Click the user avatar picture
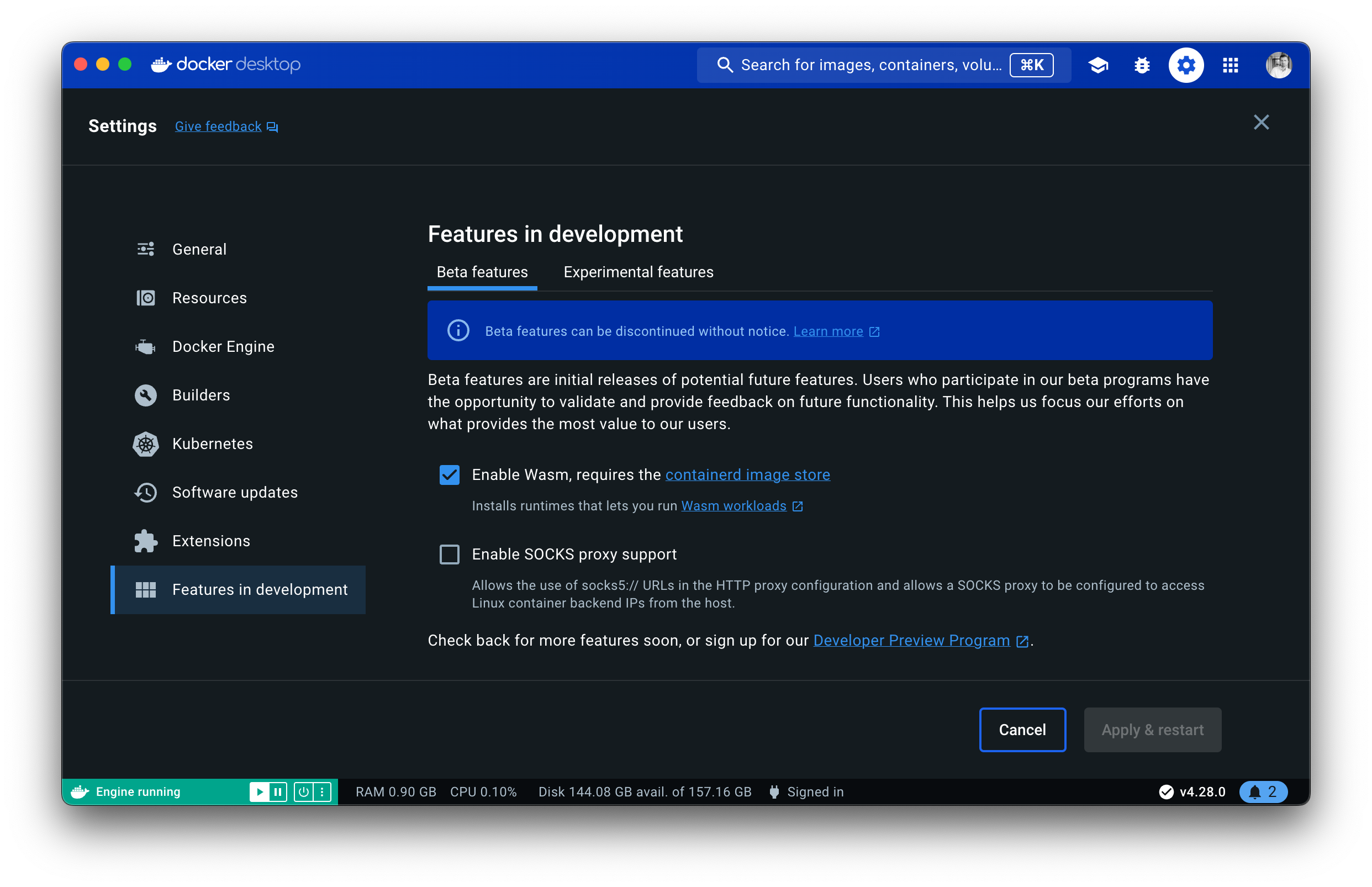The width and height of the screenshot is (1372, 887). pos(1278,65)
